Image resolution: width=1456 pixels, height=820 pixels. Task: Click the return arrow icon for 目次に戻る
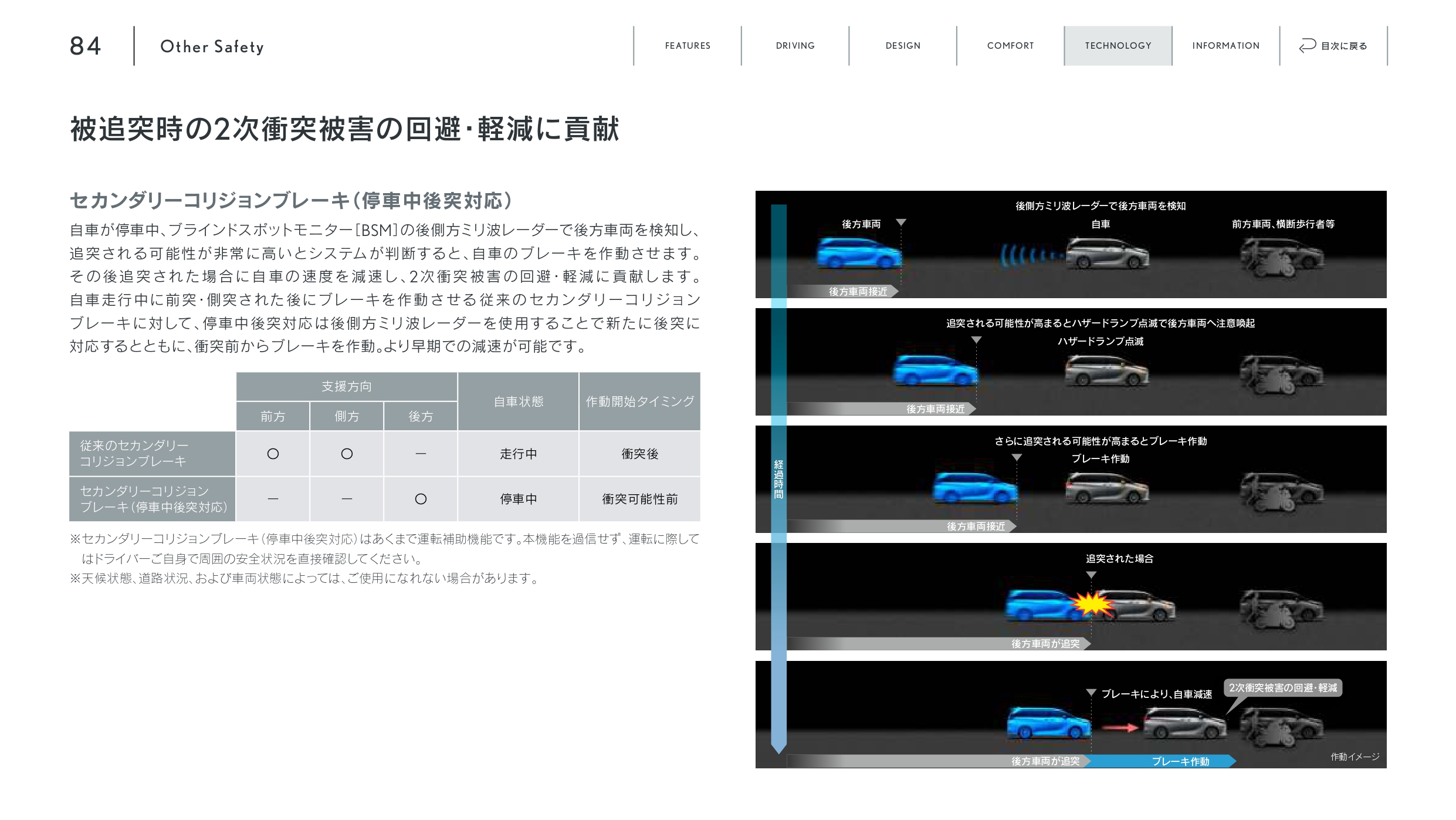[x=1308, y=46]
